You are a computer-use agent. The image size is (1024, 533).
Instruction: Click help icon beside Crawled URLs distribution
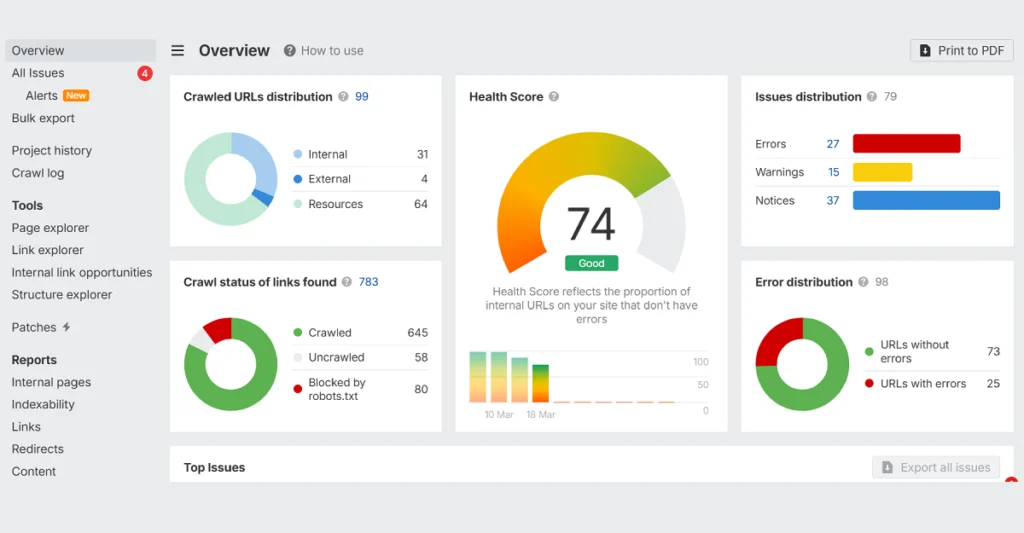click(343, 97)
